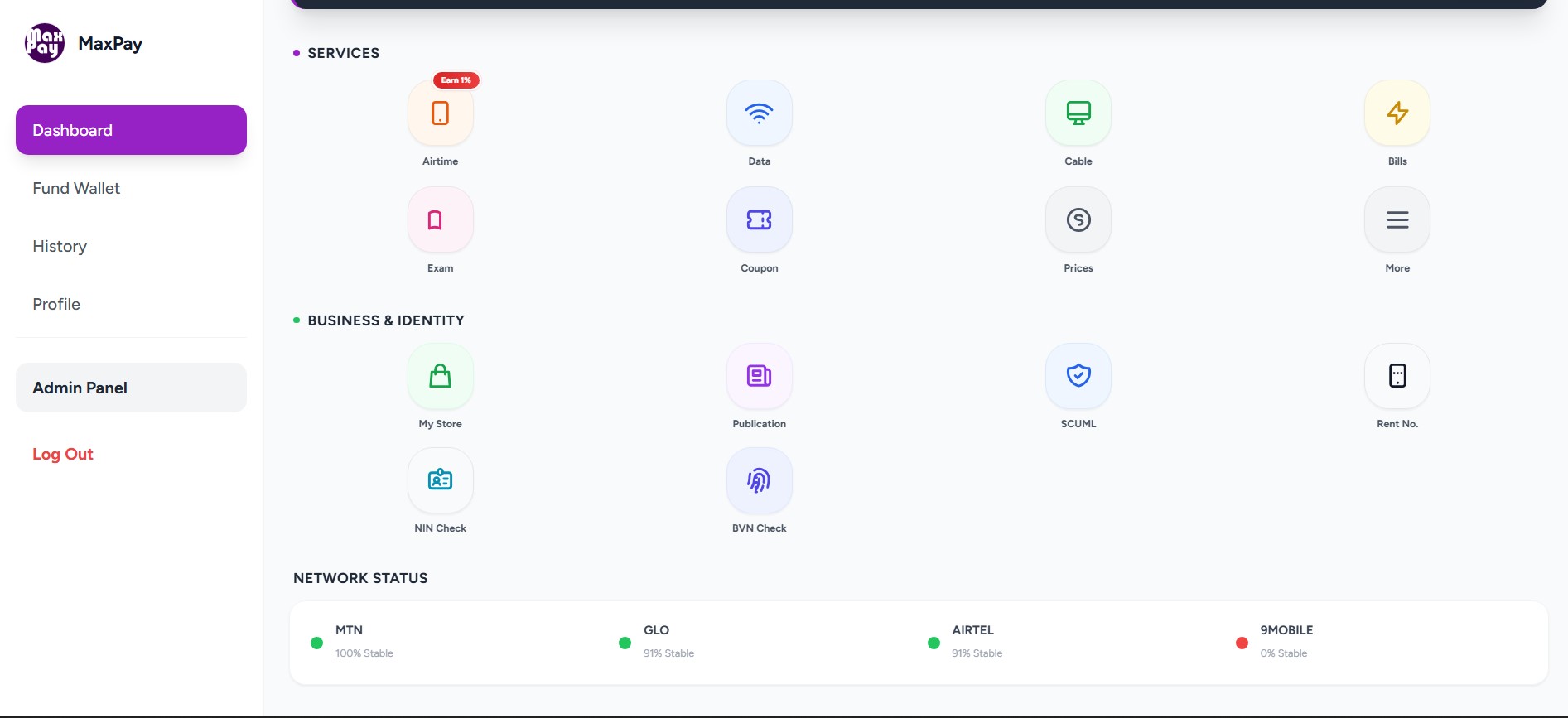Open Fund Wallet in the sidebar
The height and width of the screenshot is (718, 1568).
pos(131,188)
